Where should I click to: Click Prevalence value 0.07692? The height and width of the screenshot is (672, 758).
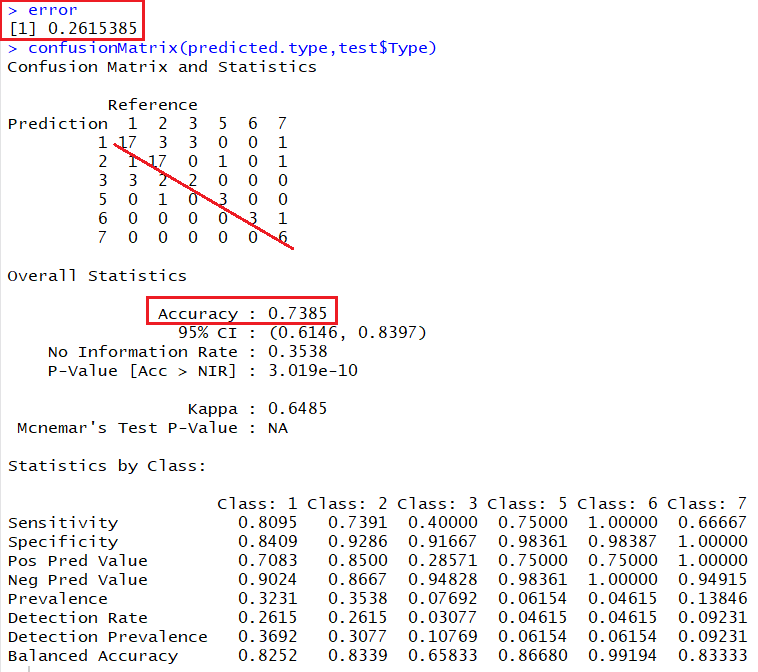coord(443,599)
